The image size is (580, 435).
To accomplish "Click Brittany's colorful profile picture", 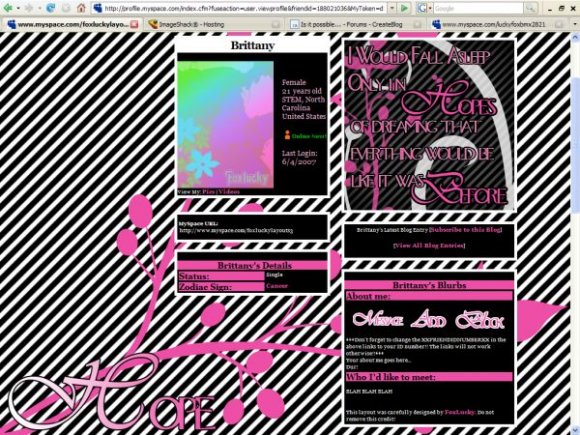I will (x=226, y=125).
